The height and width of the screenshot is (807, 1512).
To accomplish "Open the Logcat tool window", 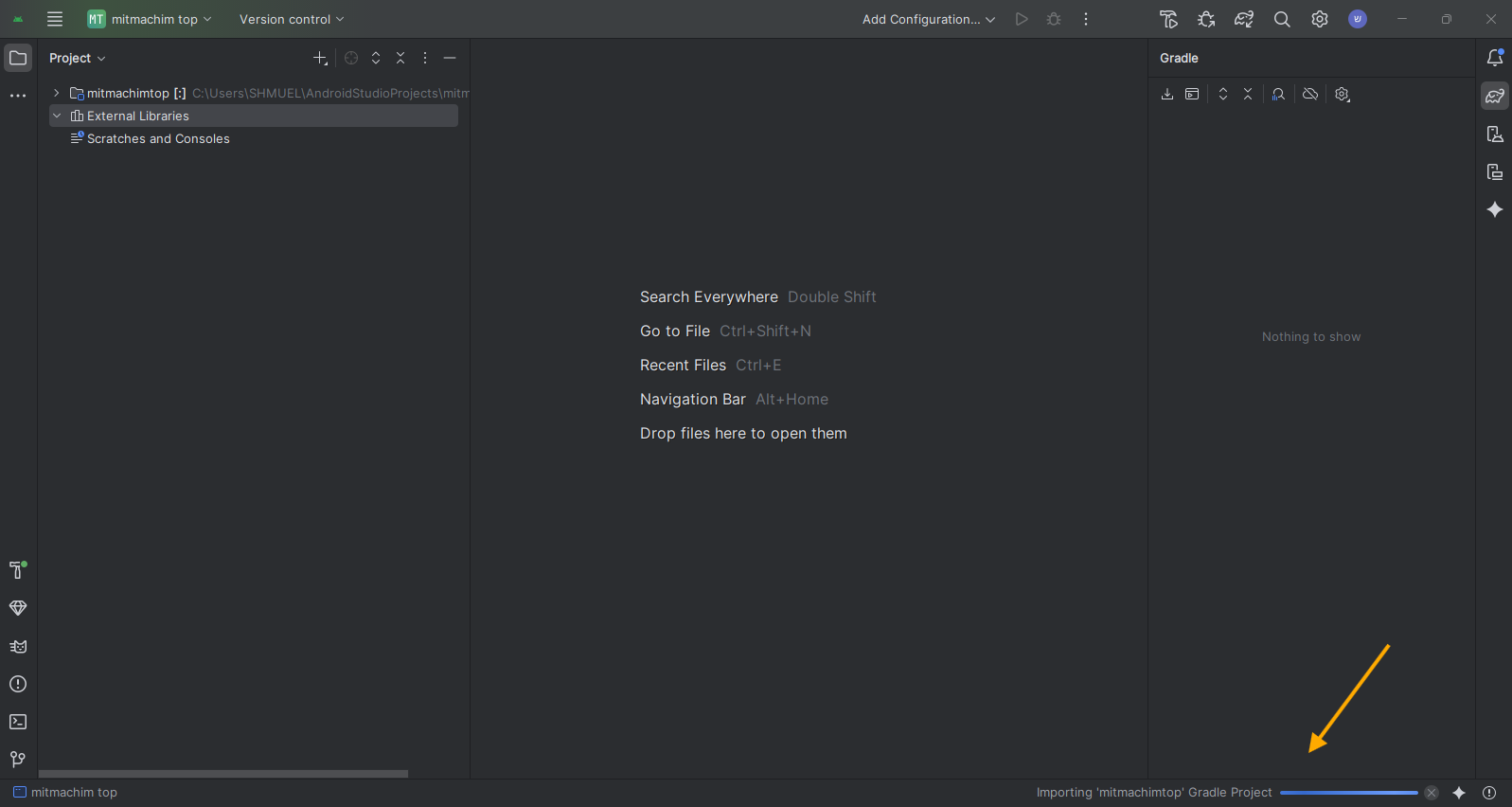I will coord(18,646).
